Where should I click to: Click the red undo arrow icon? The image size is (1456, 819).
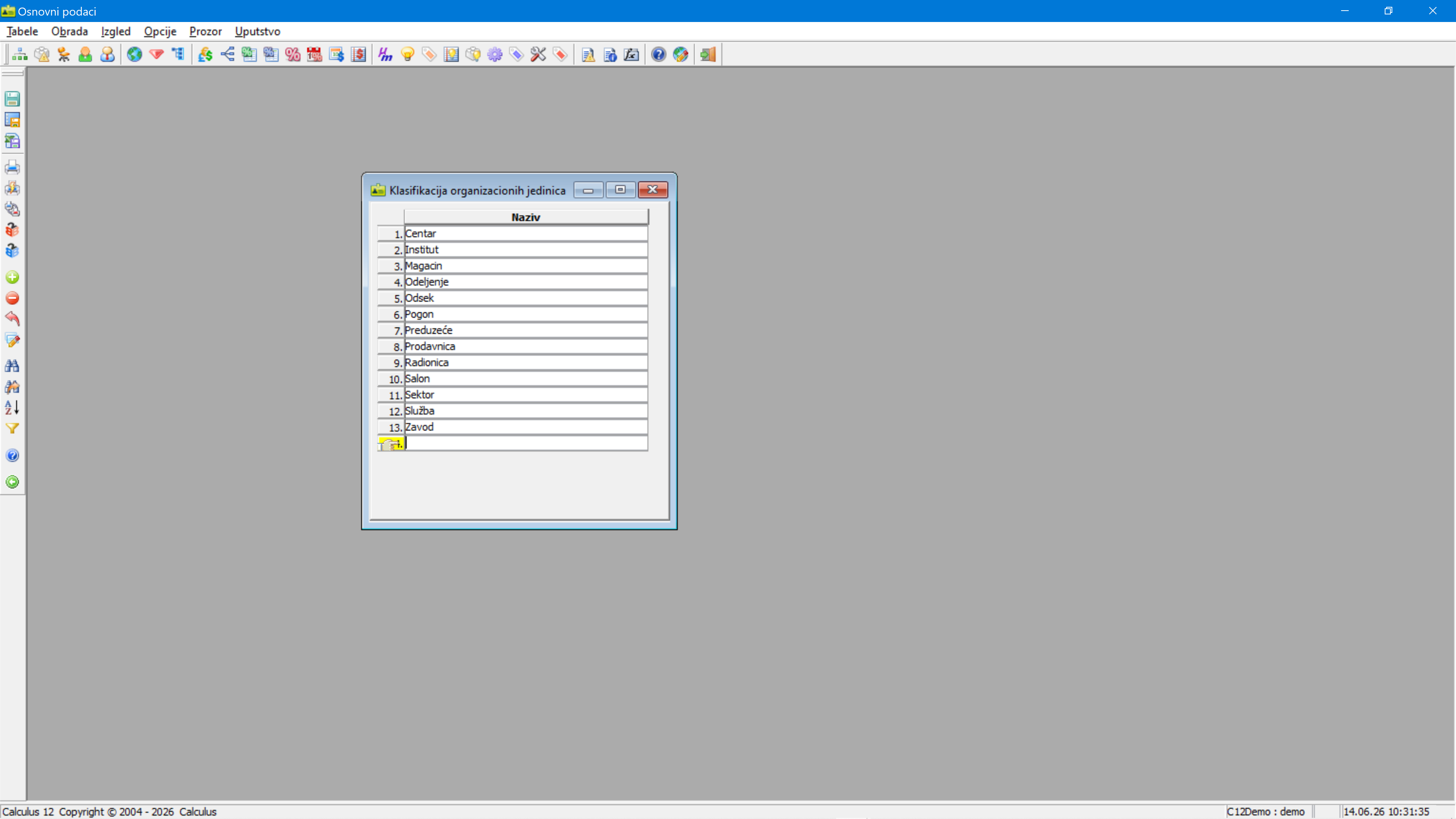click(13, 319)
